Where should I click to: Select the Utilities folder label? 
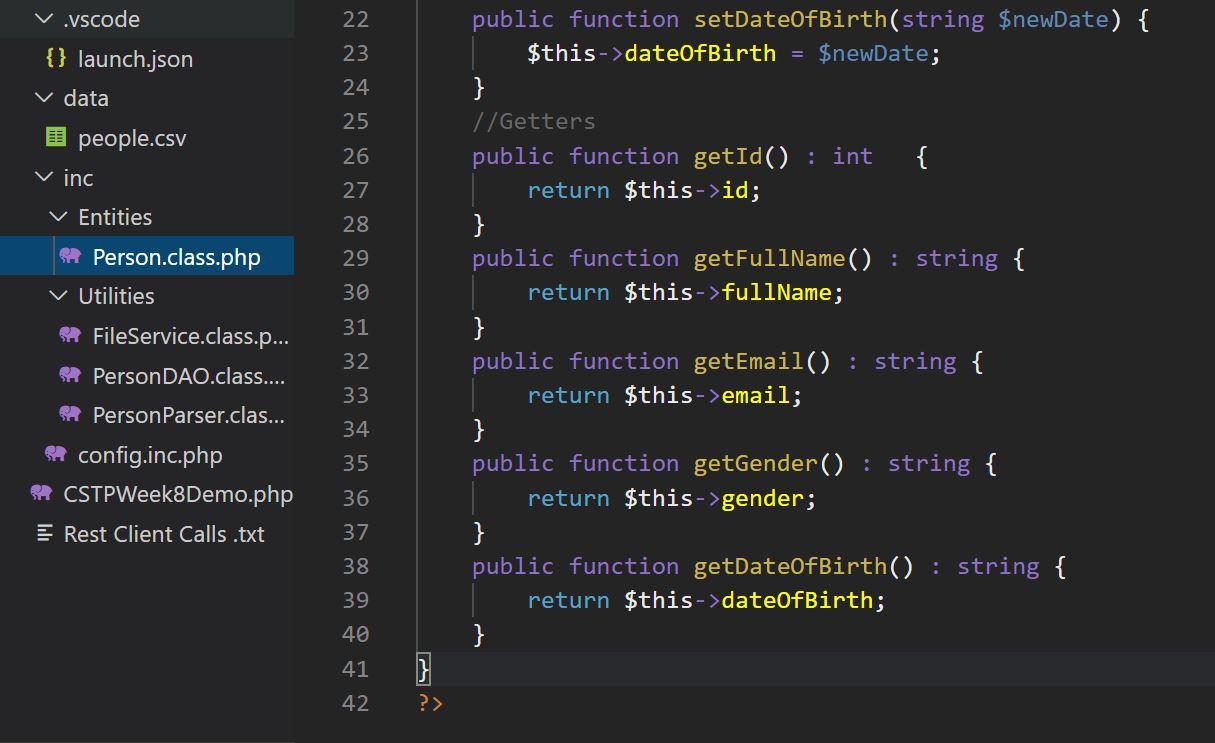click(x=116, y=296)
